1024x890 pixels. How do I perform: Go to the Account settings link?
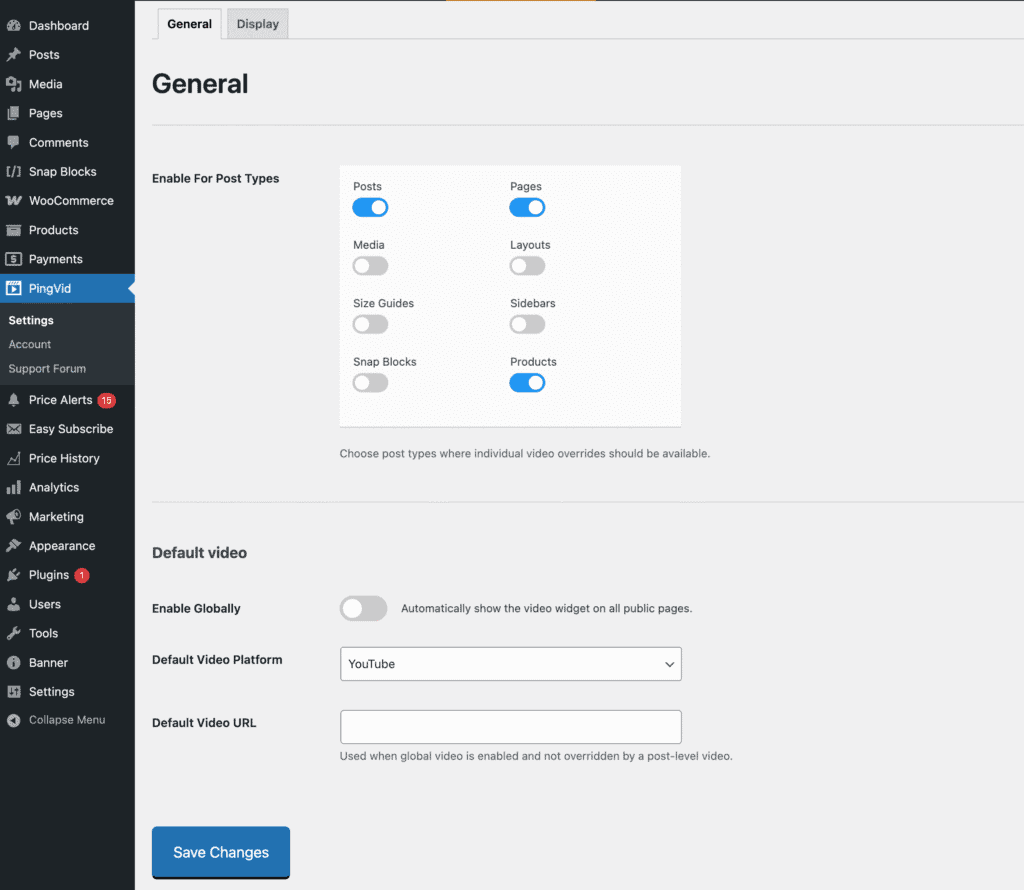30,344
